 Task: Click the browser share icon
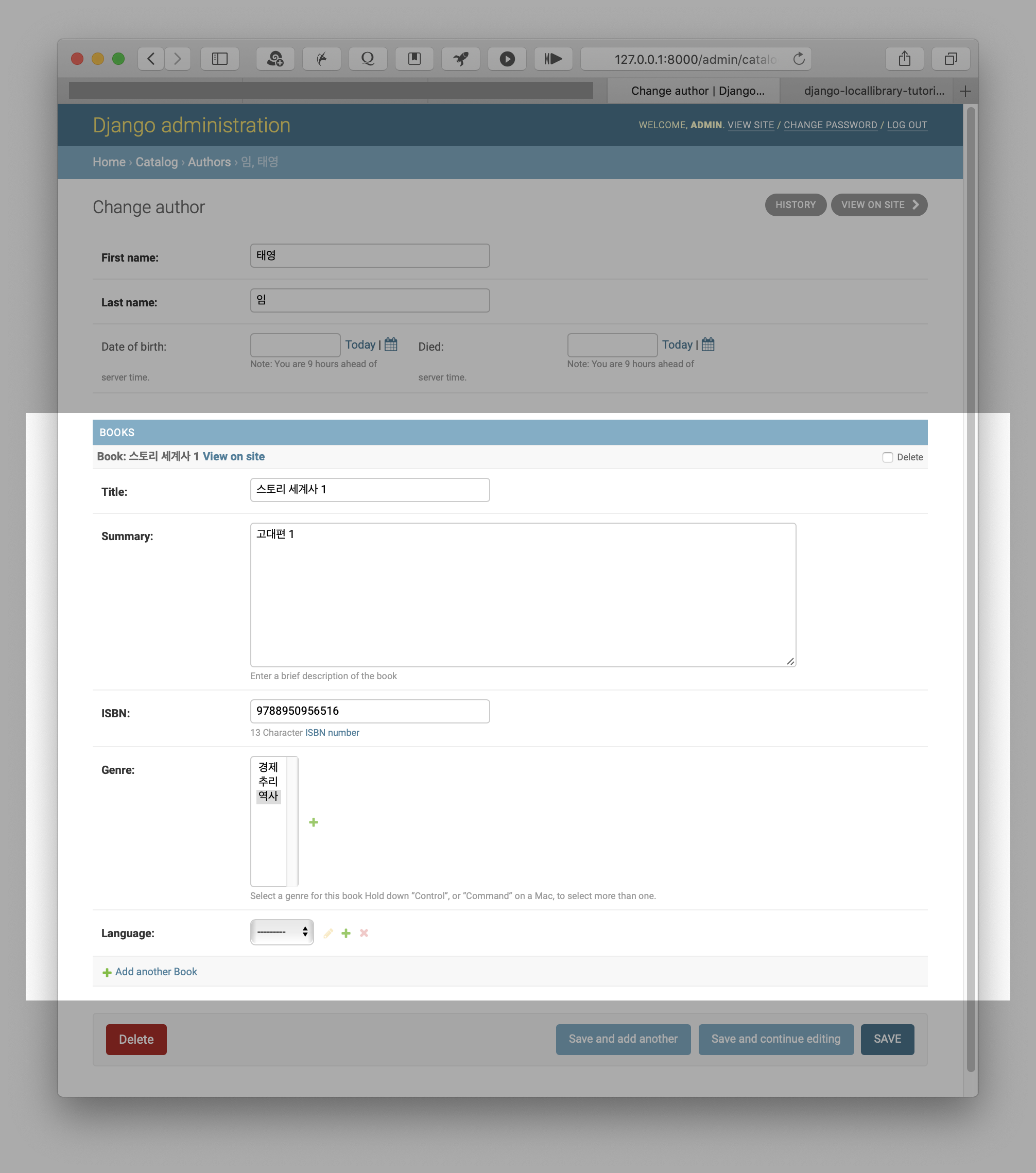click(x=904, y=59)
